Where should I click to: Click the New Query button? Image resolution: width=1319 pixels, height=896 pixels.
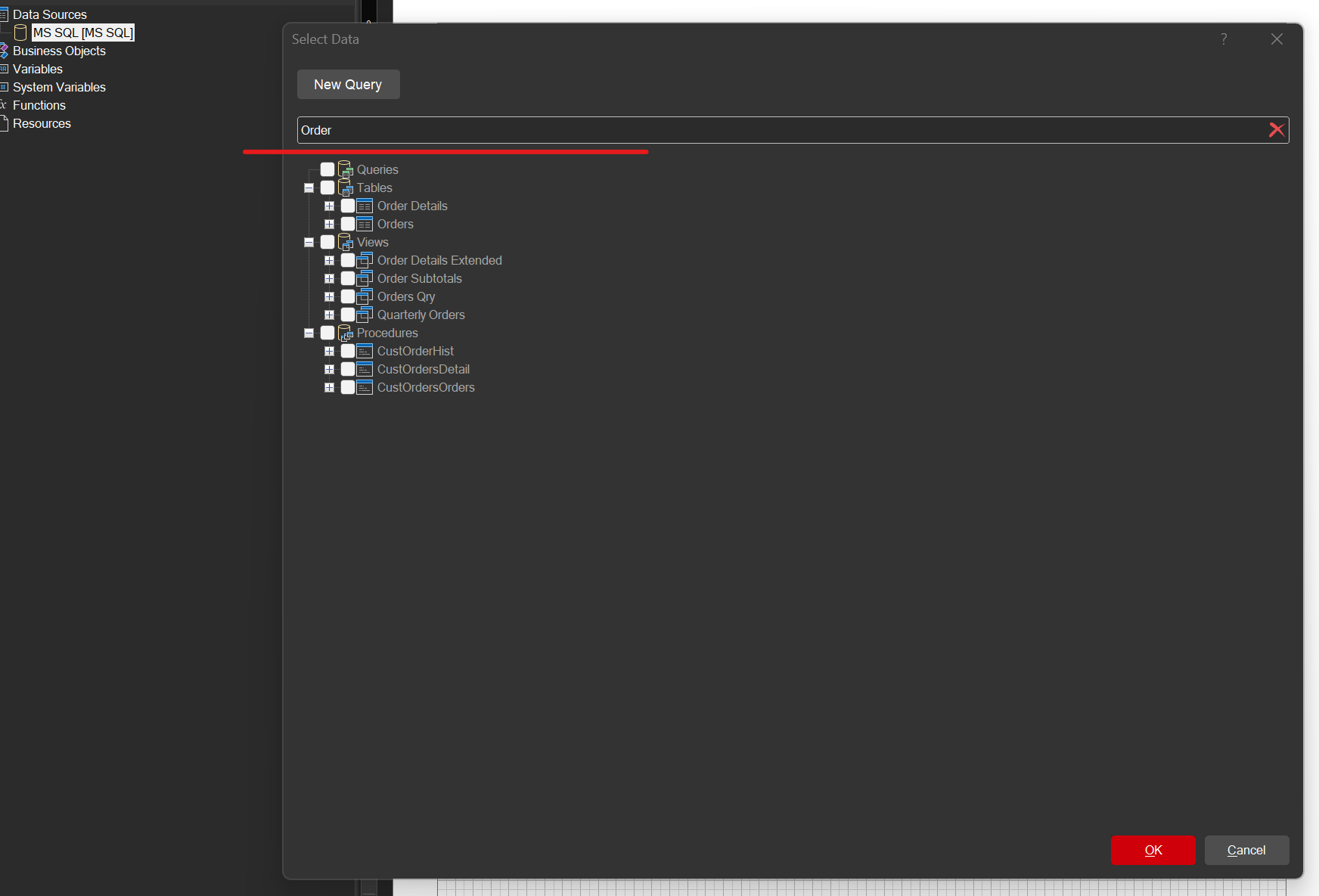click(x=348, y=85)
